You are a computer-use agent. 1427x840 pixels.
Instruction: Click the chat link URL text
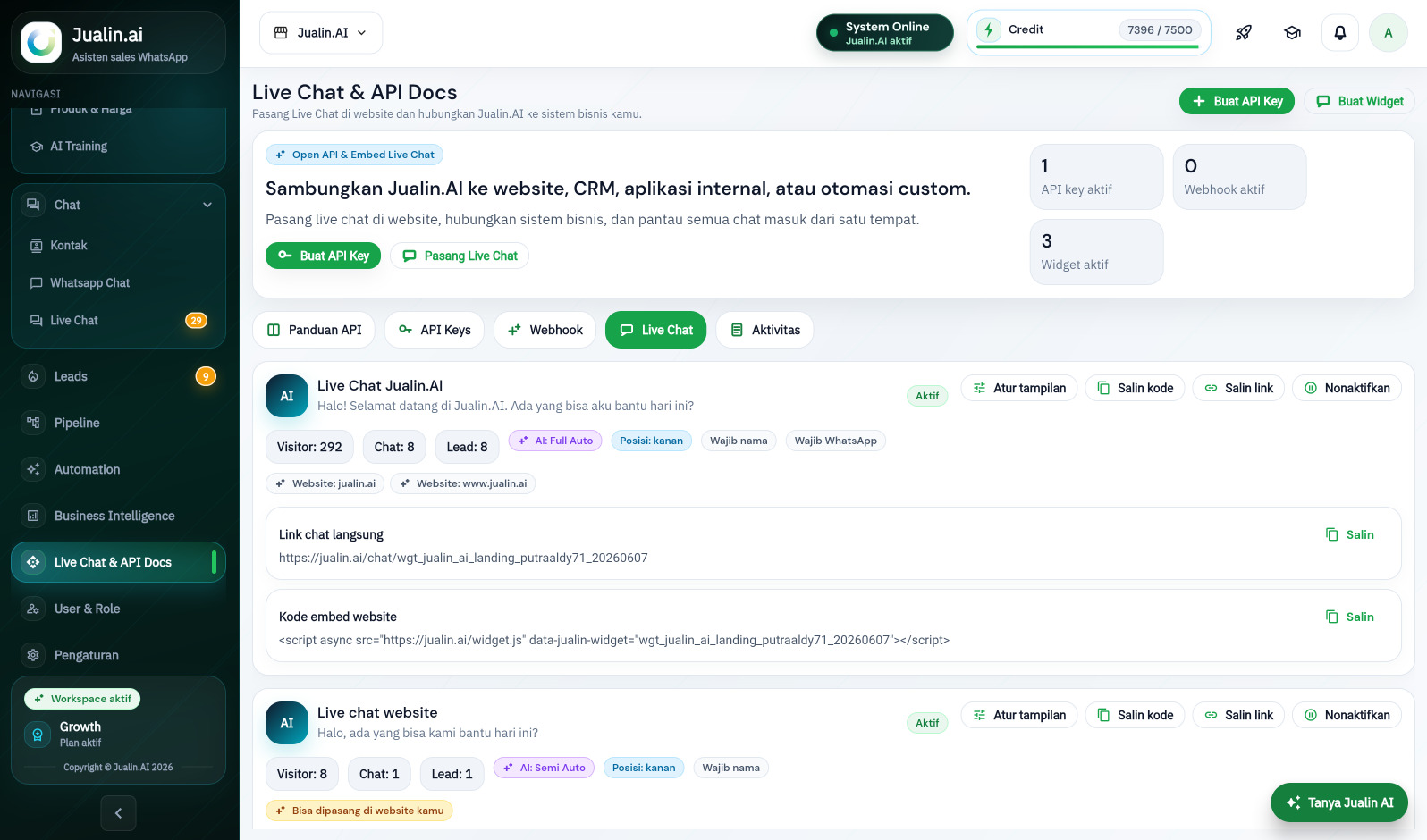pyautogui.click(x=463, y=558)
